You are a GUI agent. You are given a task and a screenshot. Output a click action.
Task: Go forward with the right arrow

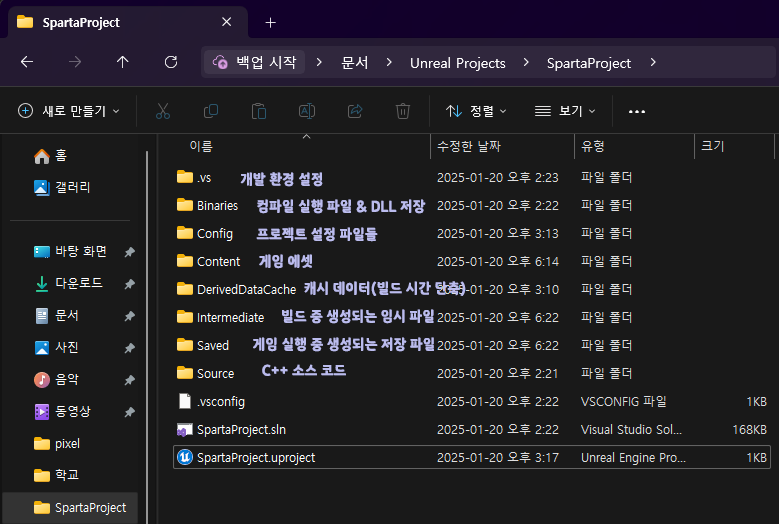75,62
